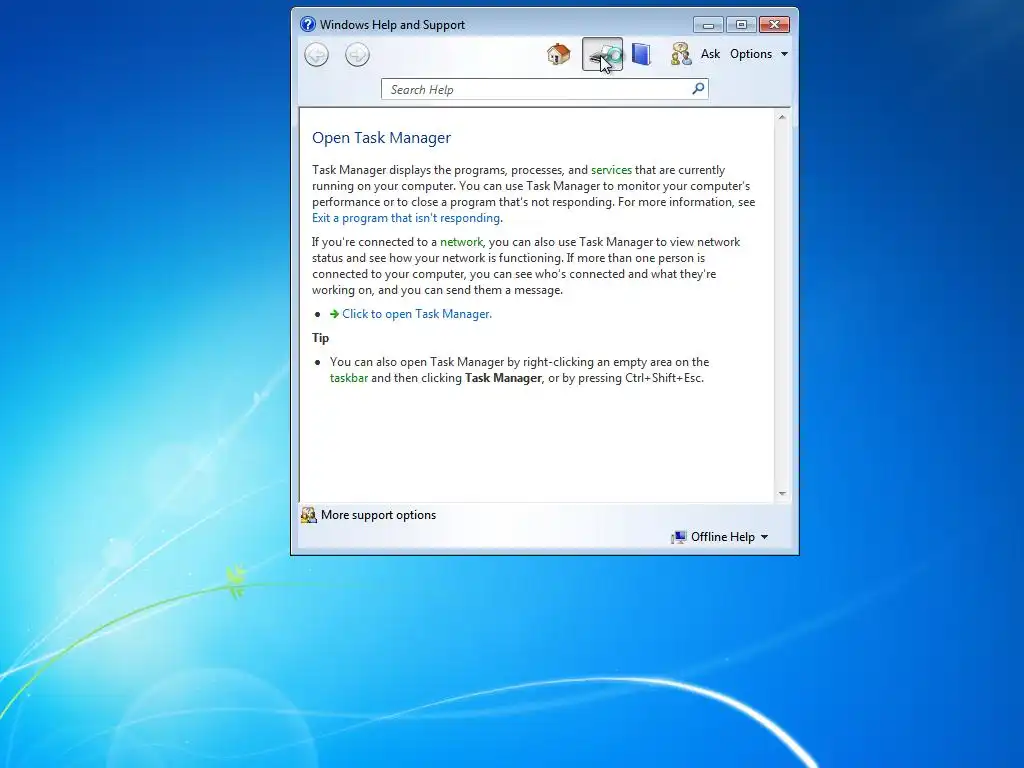The width and height of the screenshot is (1024, 768).
Task: Open Browse Help book icon
Action: (641, 54)
